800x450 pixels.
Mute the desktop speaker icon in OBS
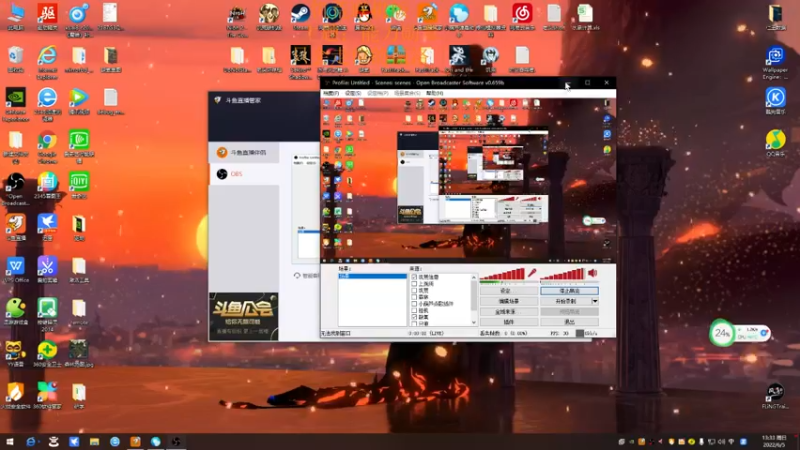click(x=592, y=273)
